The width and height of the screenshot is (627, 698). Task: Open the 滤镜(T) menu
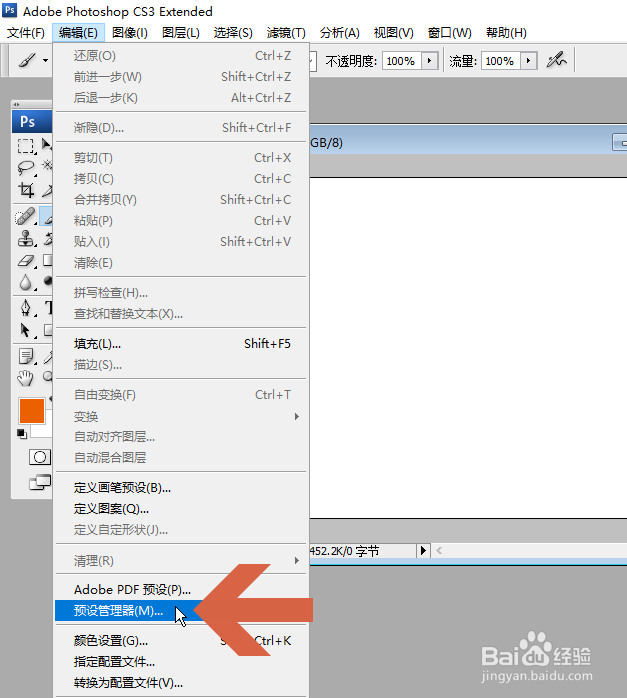point(286,32)
